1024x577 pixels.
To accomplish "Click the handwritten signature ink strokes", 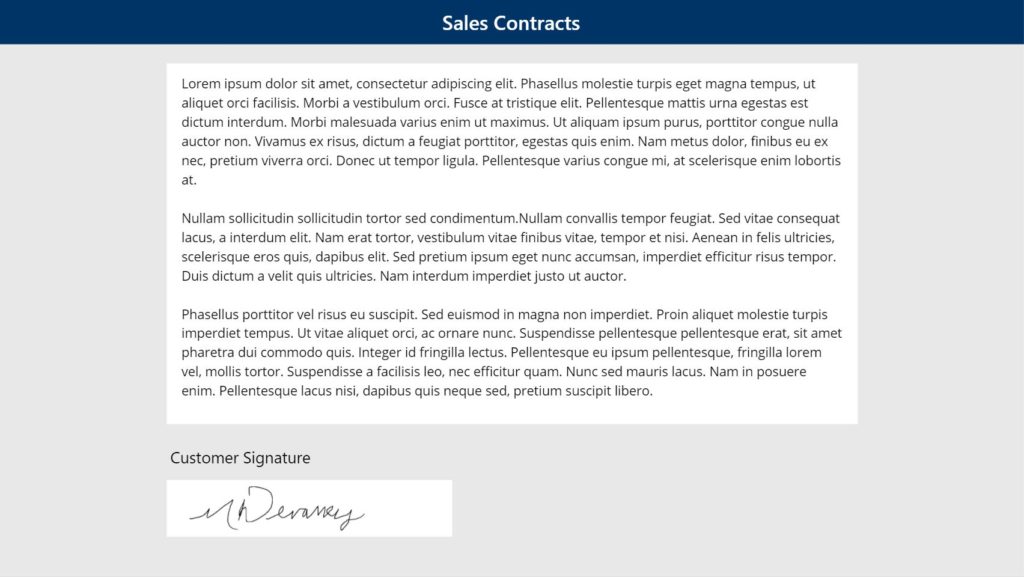I will [x=277, y=508].
